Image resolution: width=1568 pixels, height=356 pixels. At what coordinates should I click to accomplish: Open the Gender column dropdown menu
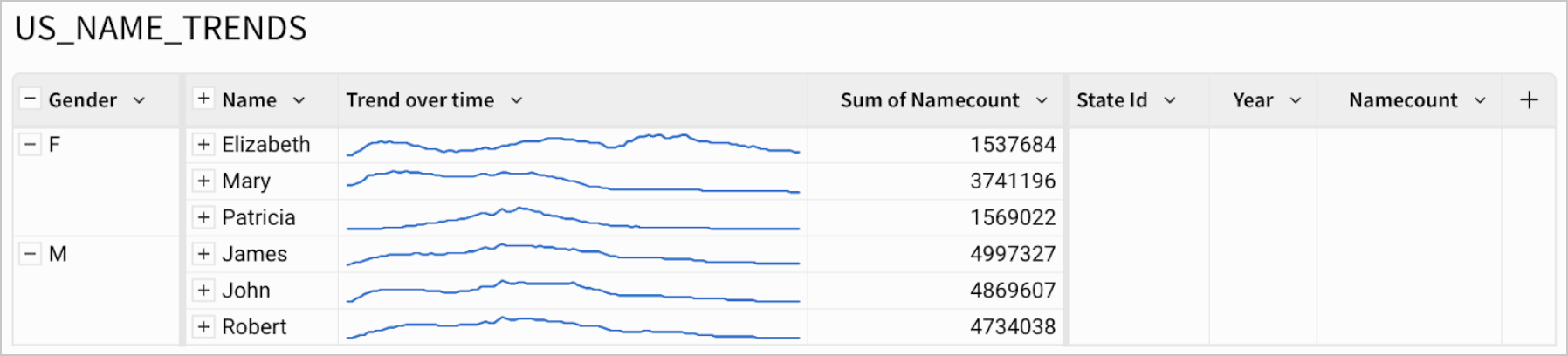tap(139, 100)
